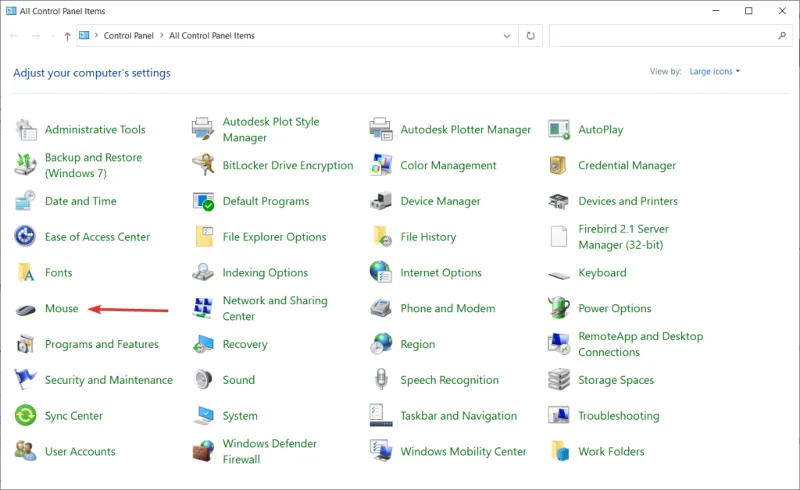
Task: Click the Fonts folder icon
Action: click(x=26, y=273)
